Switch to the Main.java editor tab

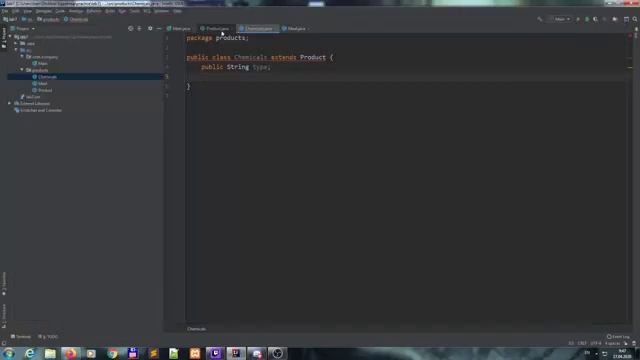point(179,29)
